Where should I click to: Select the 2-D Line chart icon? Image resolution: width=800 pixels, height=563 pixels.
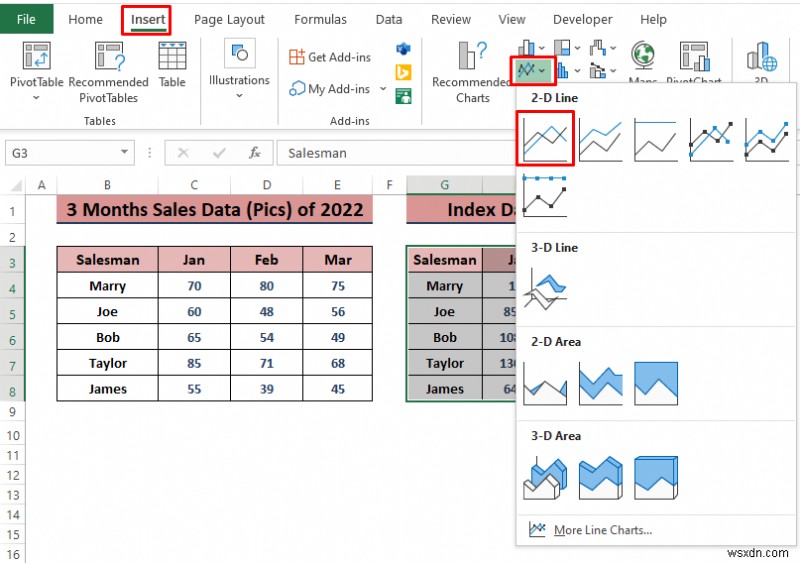[x=545, y=139]
